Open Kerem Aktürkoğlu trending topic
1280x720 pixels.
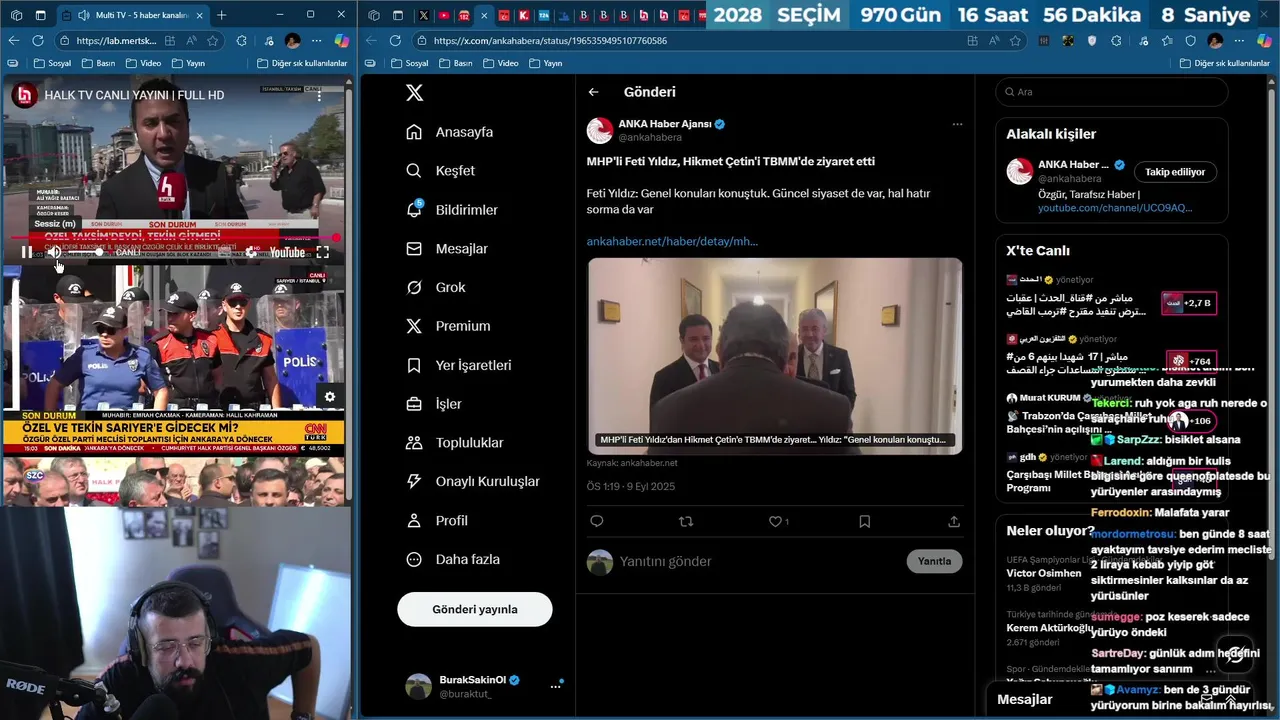tap(1050, 628)
